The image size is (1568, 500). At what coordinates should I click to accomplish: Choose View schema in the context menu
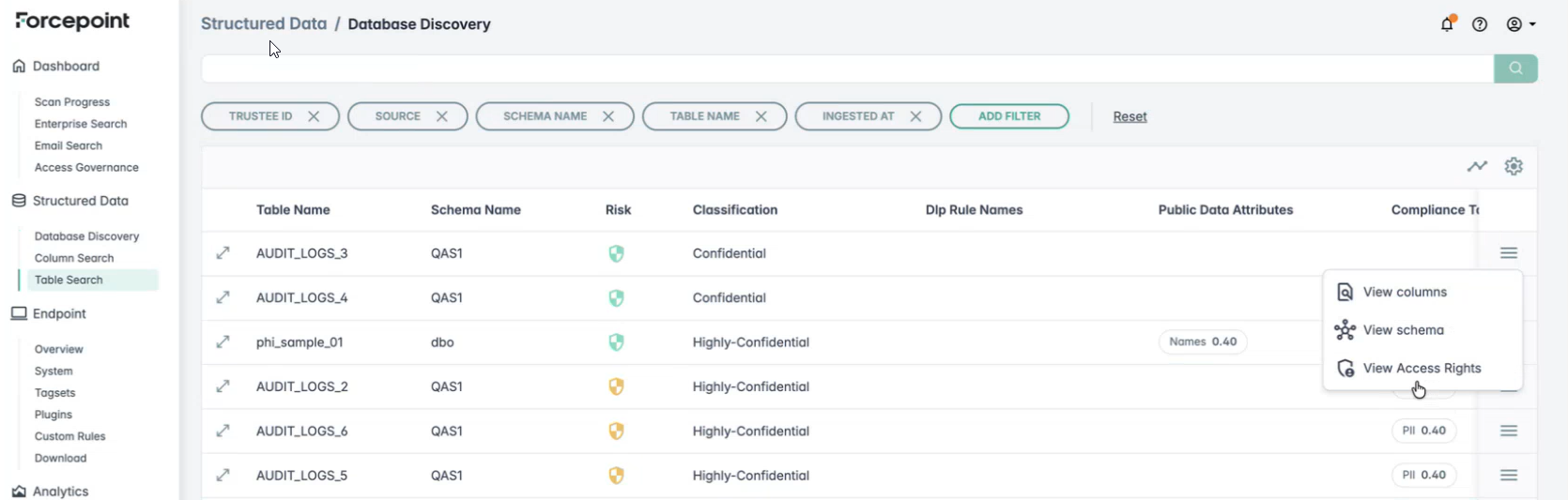click(x=1403, y=330)
